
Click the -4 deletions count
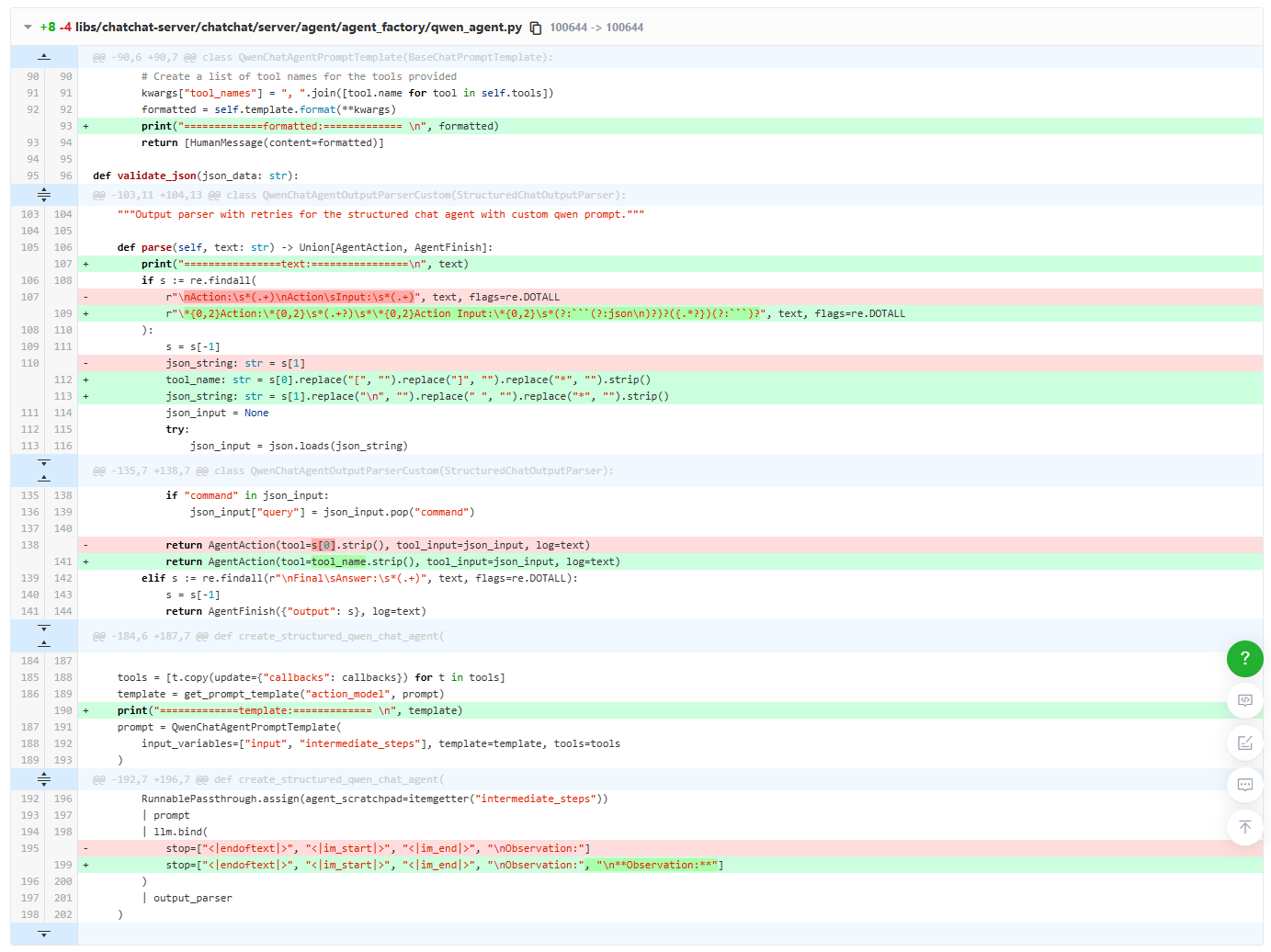point(65,28)
